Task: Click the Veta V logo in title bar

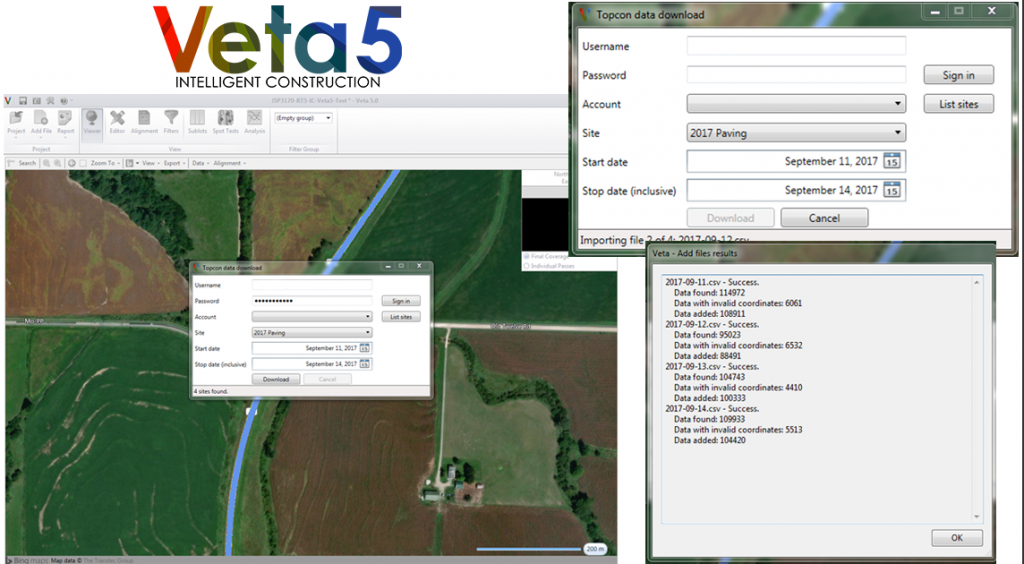Action: (8, 101)
